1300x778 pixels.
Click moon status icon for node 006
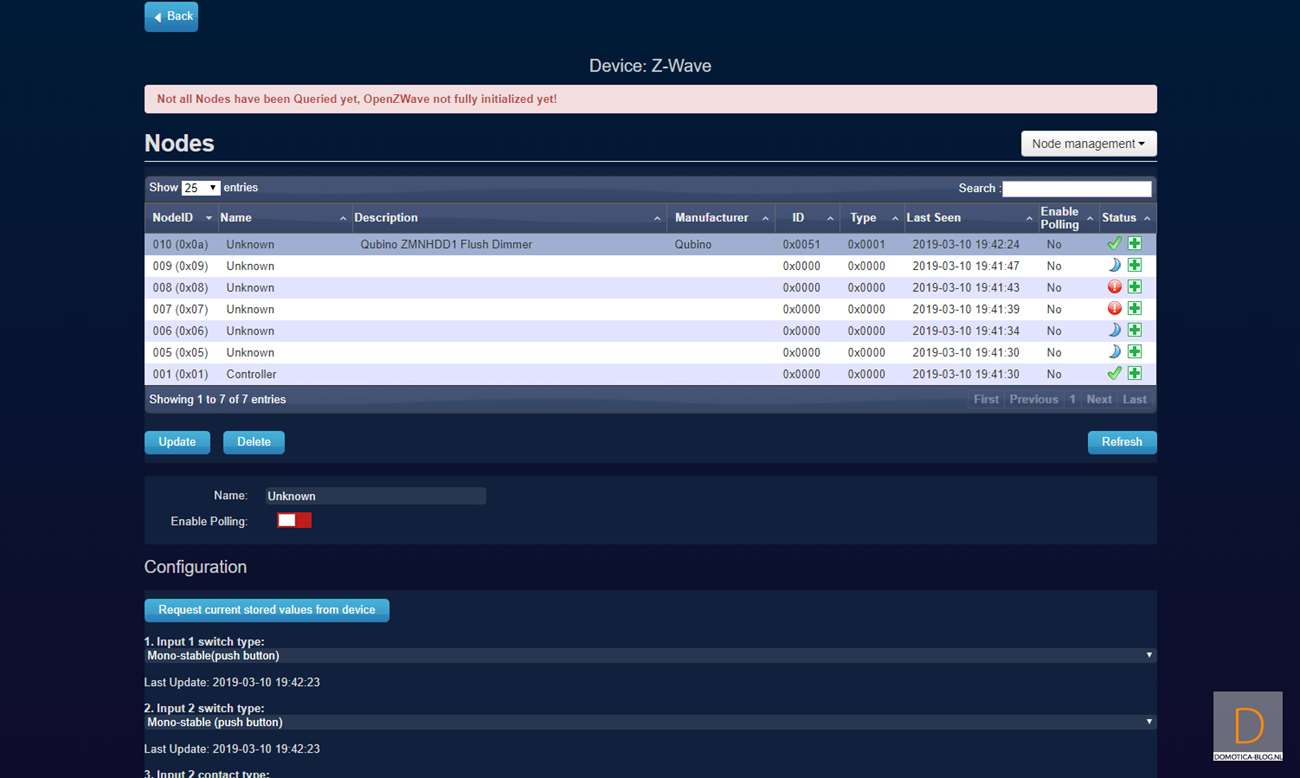(1114, 330)
